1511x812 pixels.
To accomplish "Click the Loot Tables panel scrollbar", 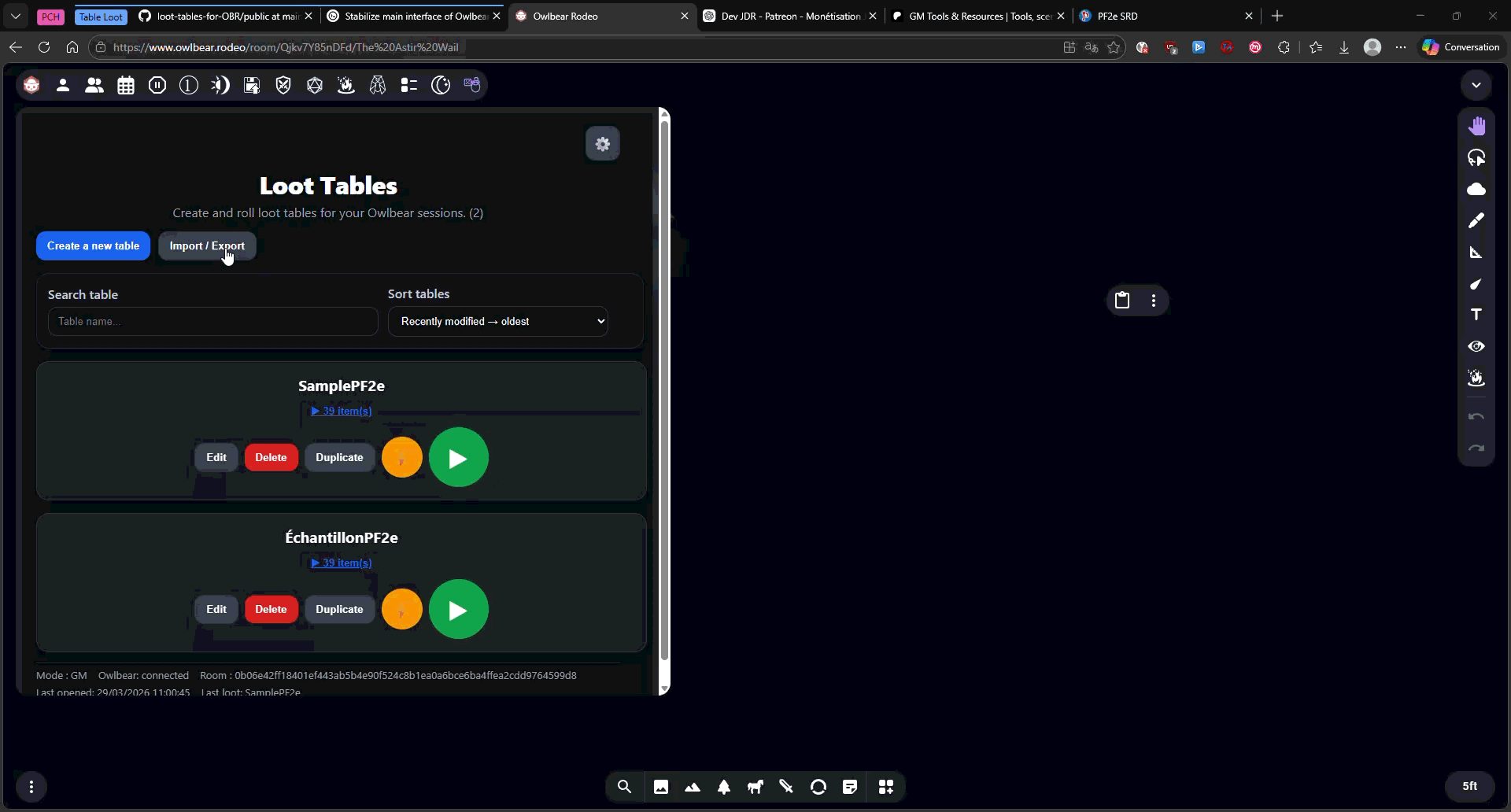I will click(x=664, y=389).
